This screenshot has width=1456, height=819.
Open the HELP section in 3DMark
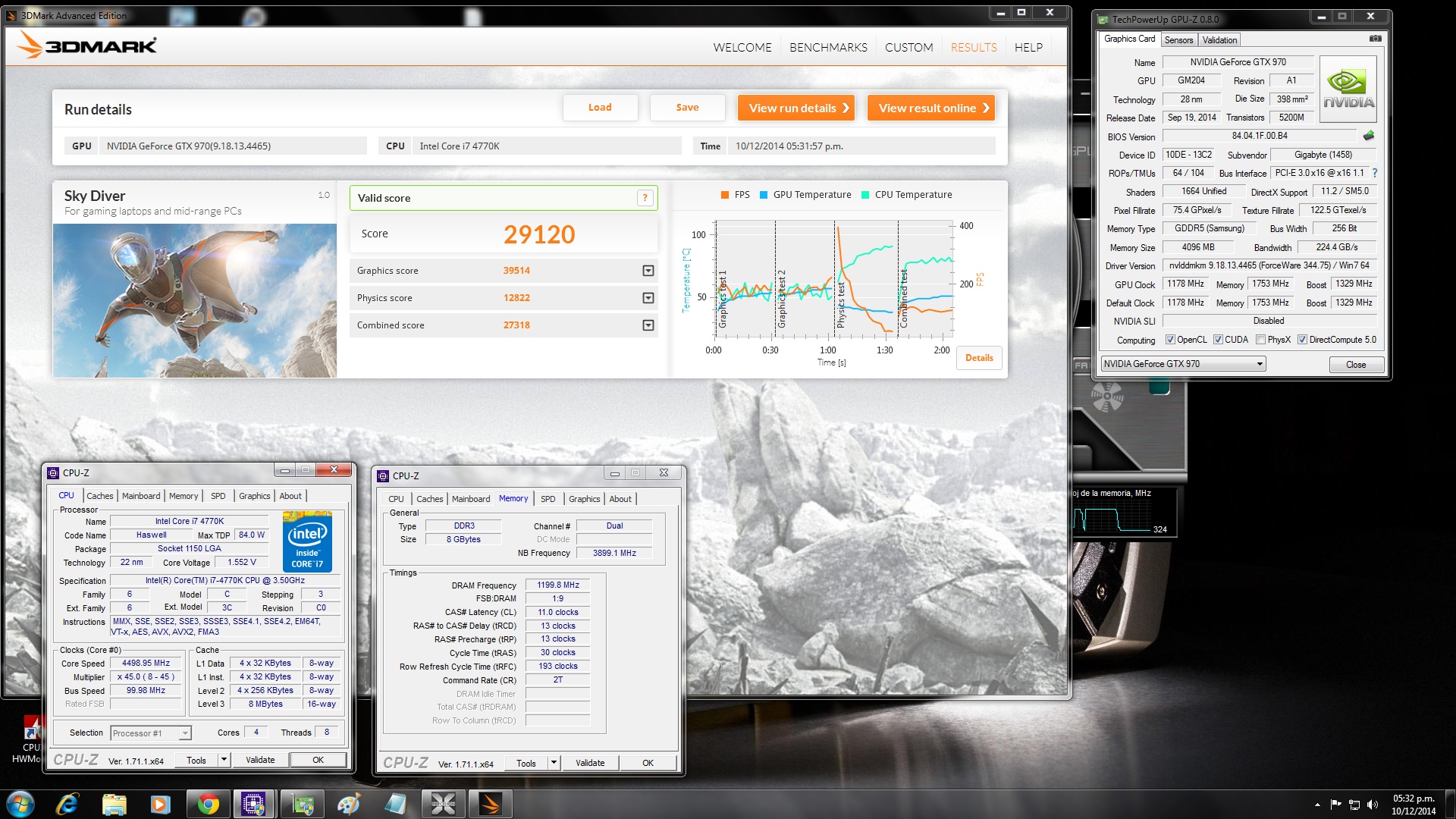click(1028, 47)
